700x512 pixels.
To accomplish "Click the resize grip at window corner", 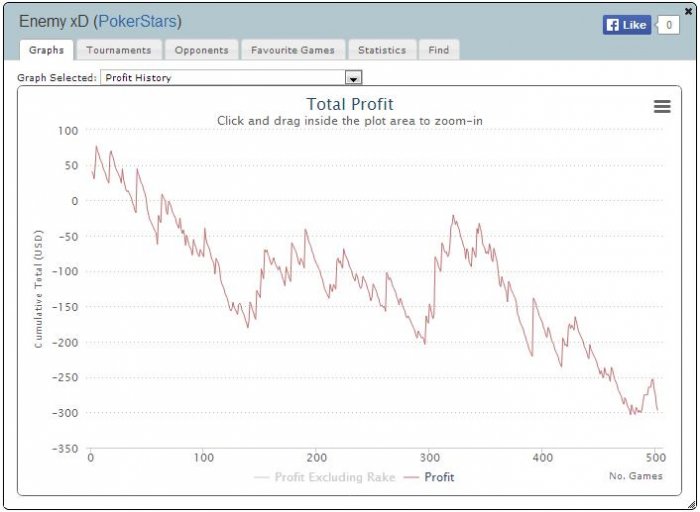I will click(x=692, y=504).
